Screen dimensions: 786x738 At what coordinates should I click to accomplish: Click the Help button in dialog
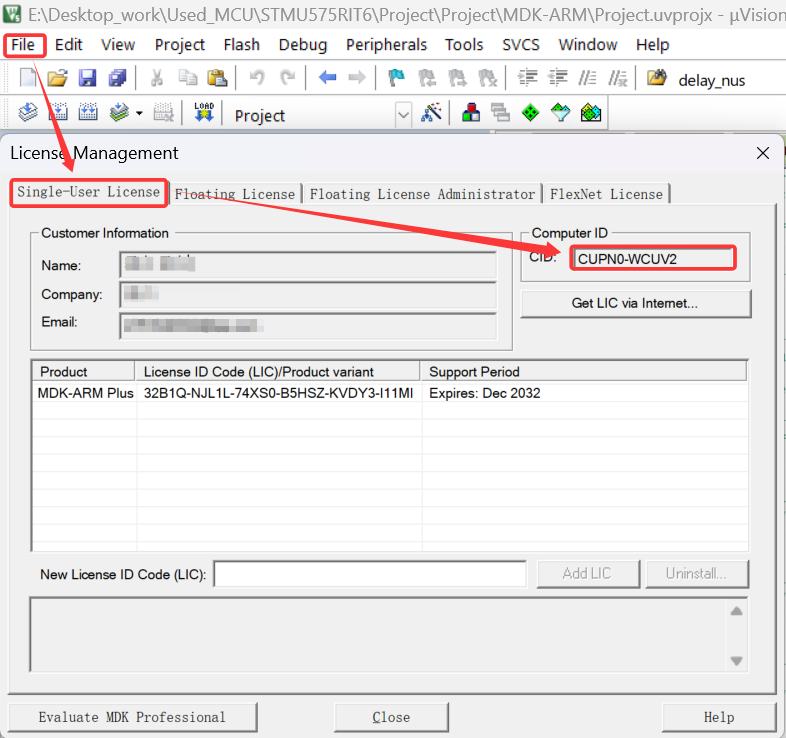pos(719,717)
